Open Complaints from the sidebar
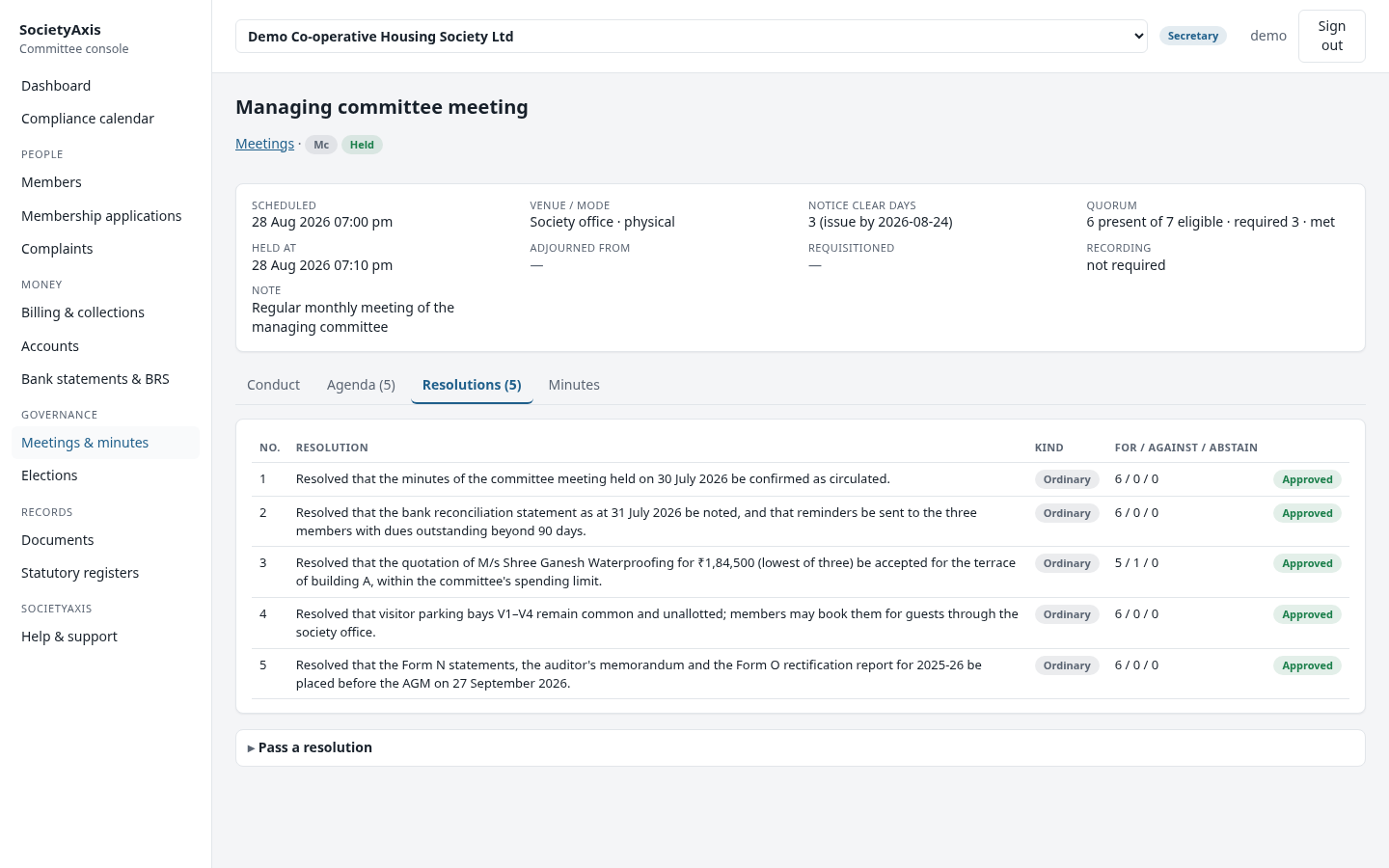 tap(106, 249)
